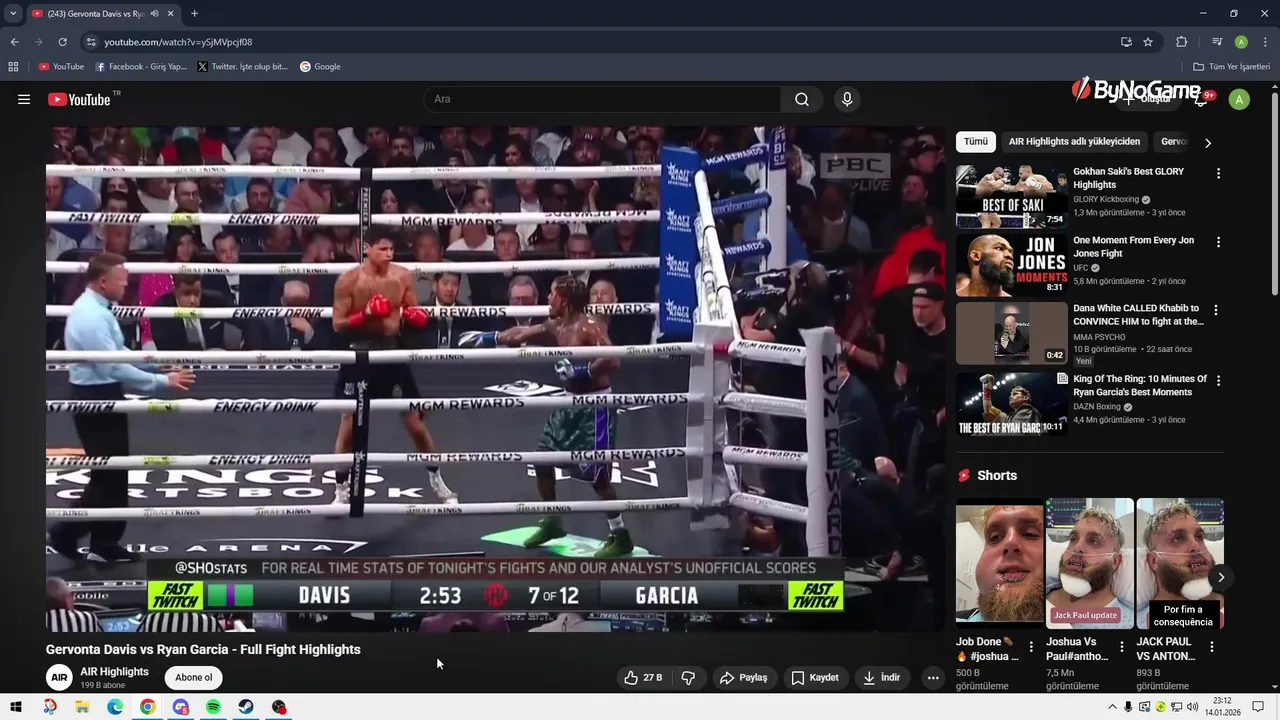Open the JON JONES MOMENTS thumbnail
Viewport: 1280px width, 720px height.
point(1011,265)
